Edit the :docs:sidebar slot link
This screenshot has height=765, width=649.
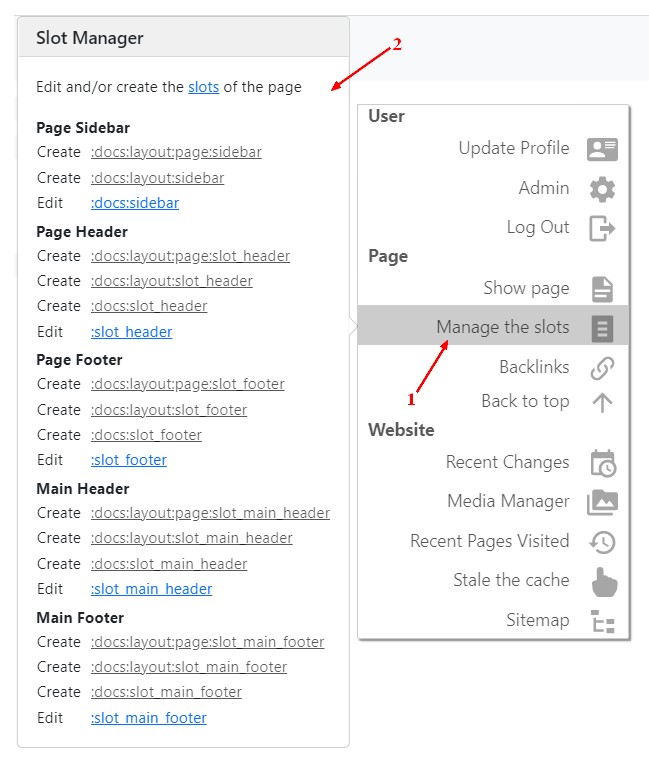[x=135, y=203]
